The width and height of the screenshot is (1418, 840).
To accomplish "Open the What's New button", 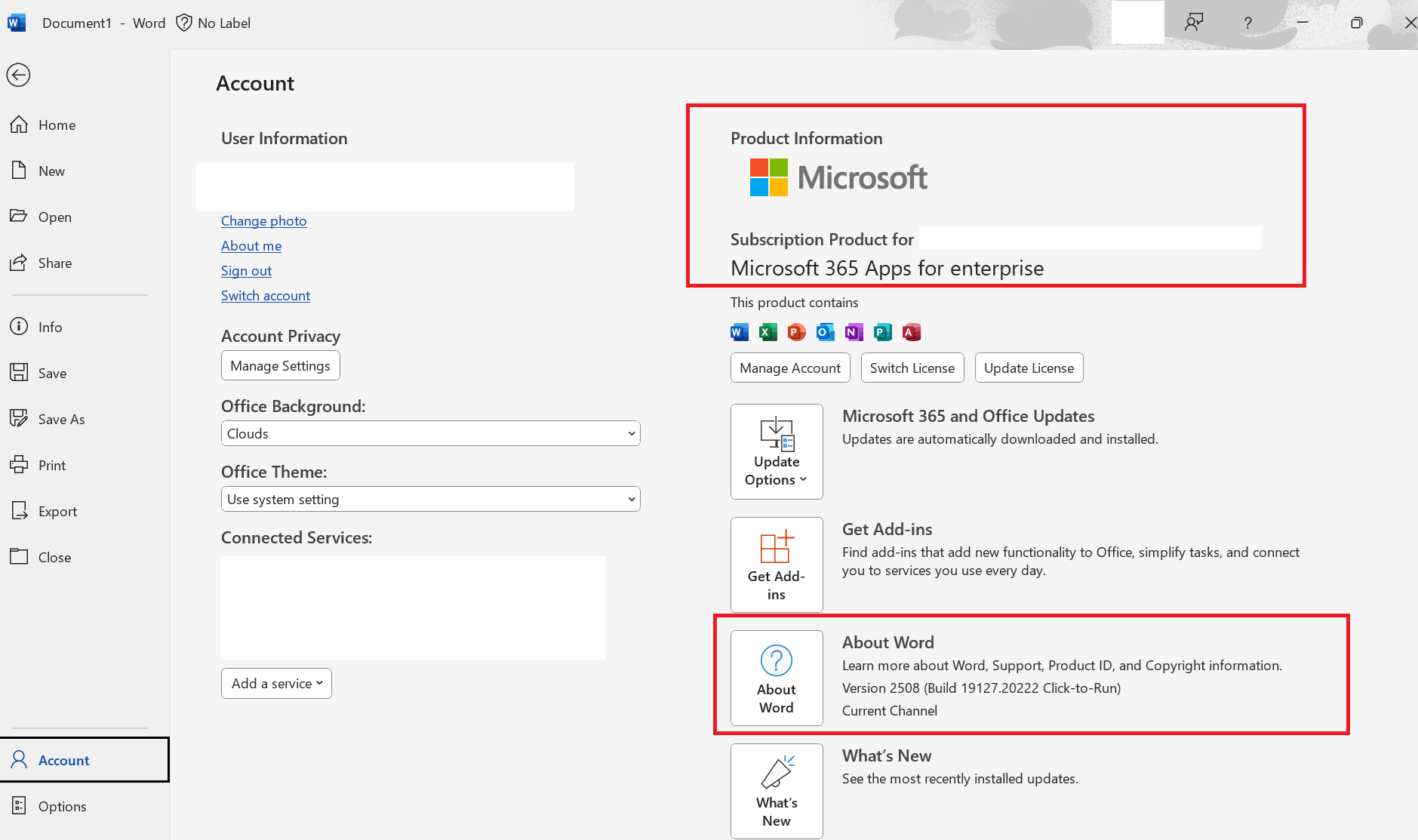I will (x=777, y=791).
